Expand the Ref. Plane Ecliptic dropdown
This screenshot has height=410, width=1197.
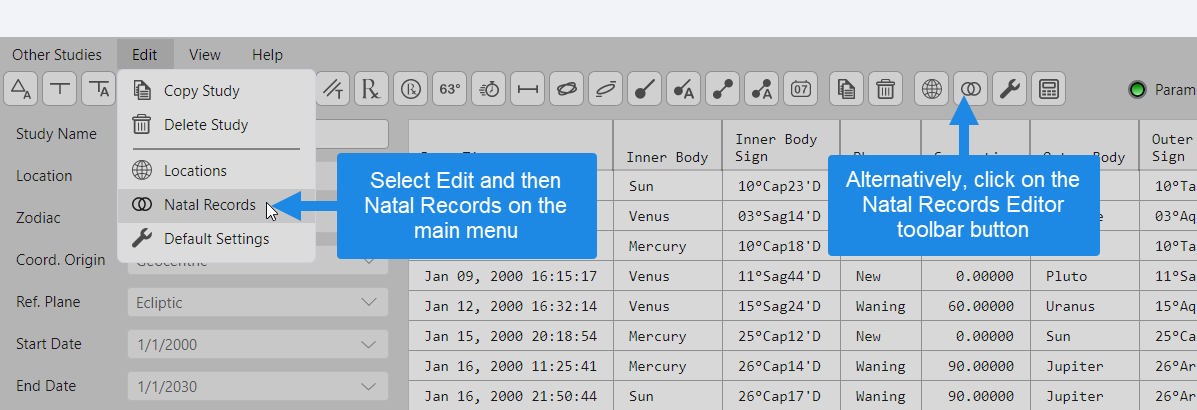257,303
